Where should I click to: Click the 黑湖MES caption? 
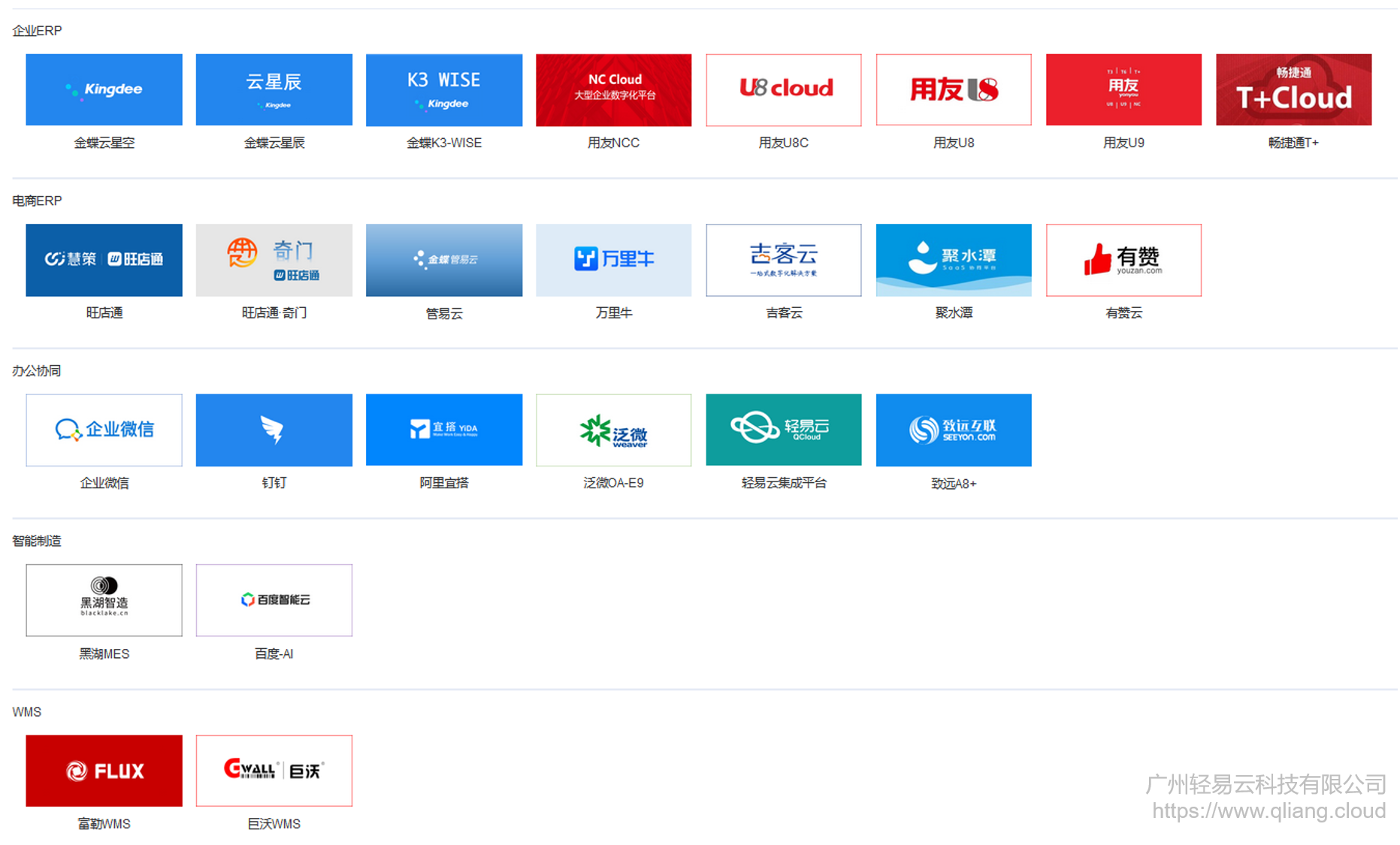point(104,654)
